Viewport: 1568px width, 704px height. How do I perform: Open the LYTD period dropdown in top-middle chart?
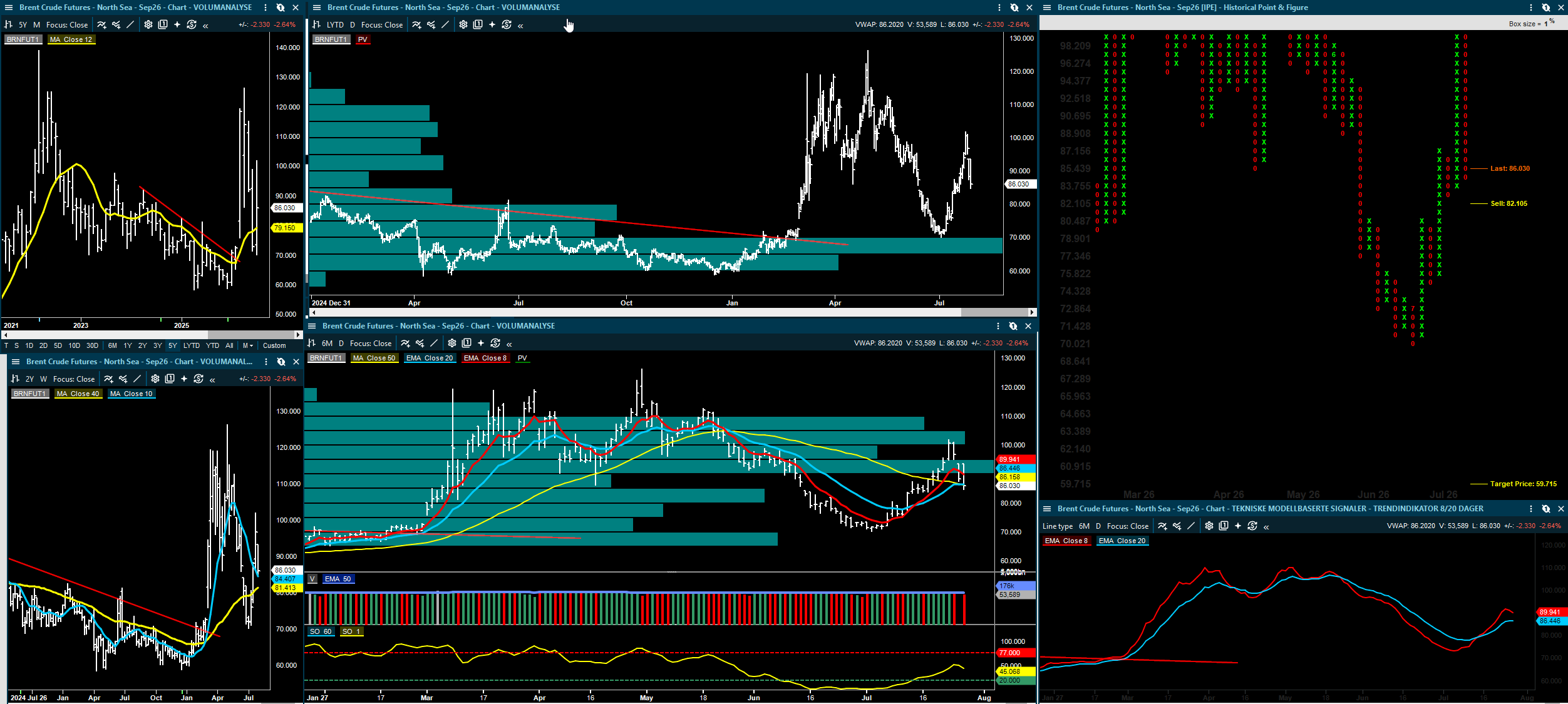335,25
